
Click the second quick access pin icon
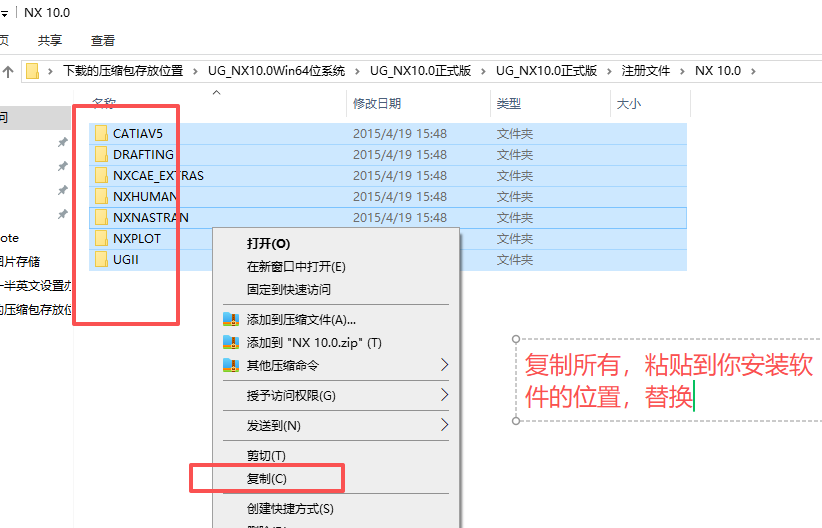pos(62,166)
